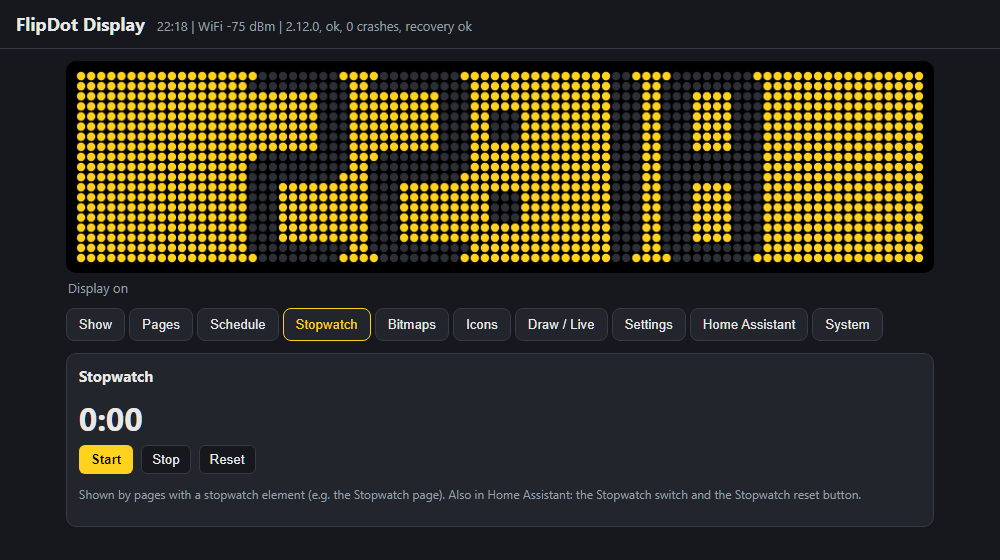Image resolution: width=1000 pixels, height=560 pixels.
Task: Open the Home Assistant tab
Action: (749, 324)
